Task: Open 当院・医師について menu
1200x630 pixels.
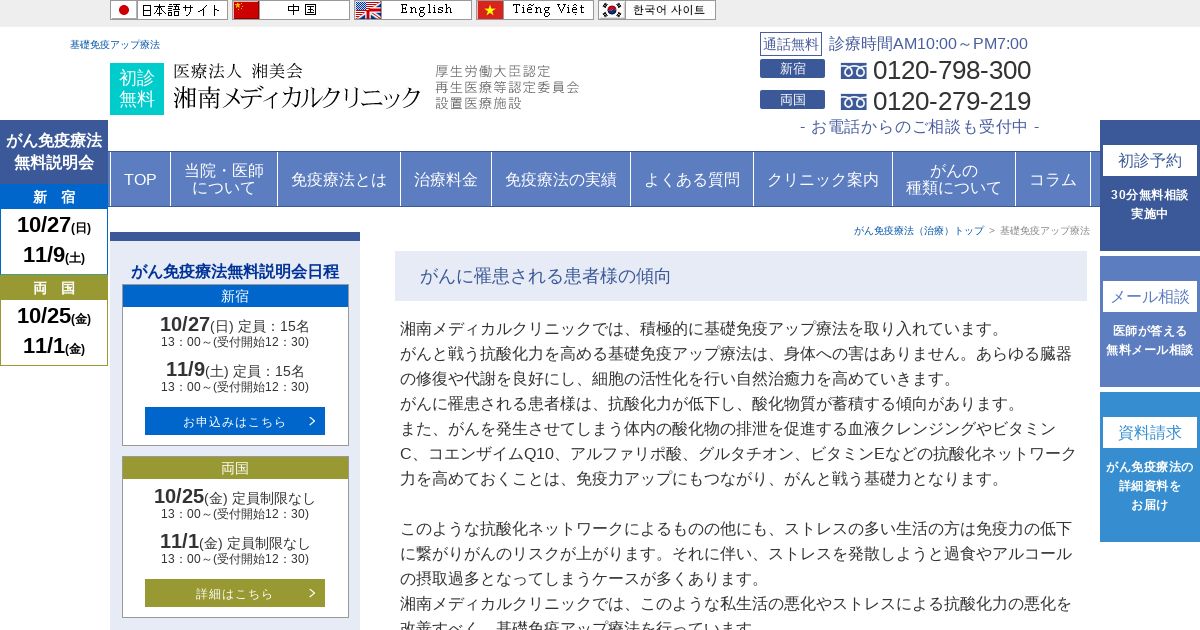Action: (x=224, y=179)
